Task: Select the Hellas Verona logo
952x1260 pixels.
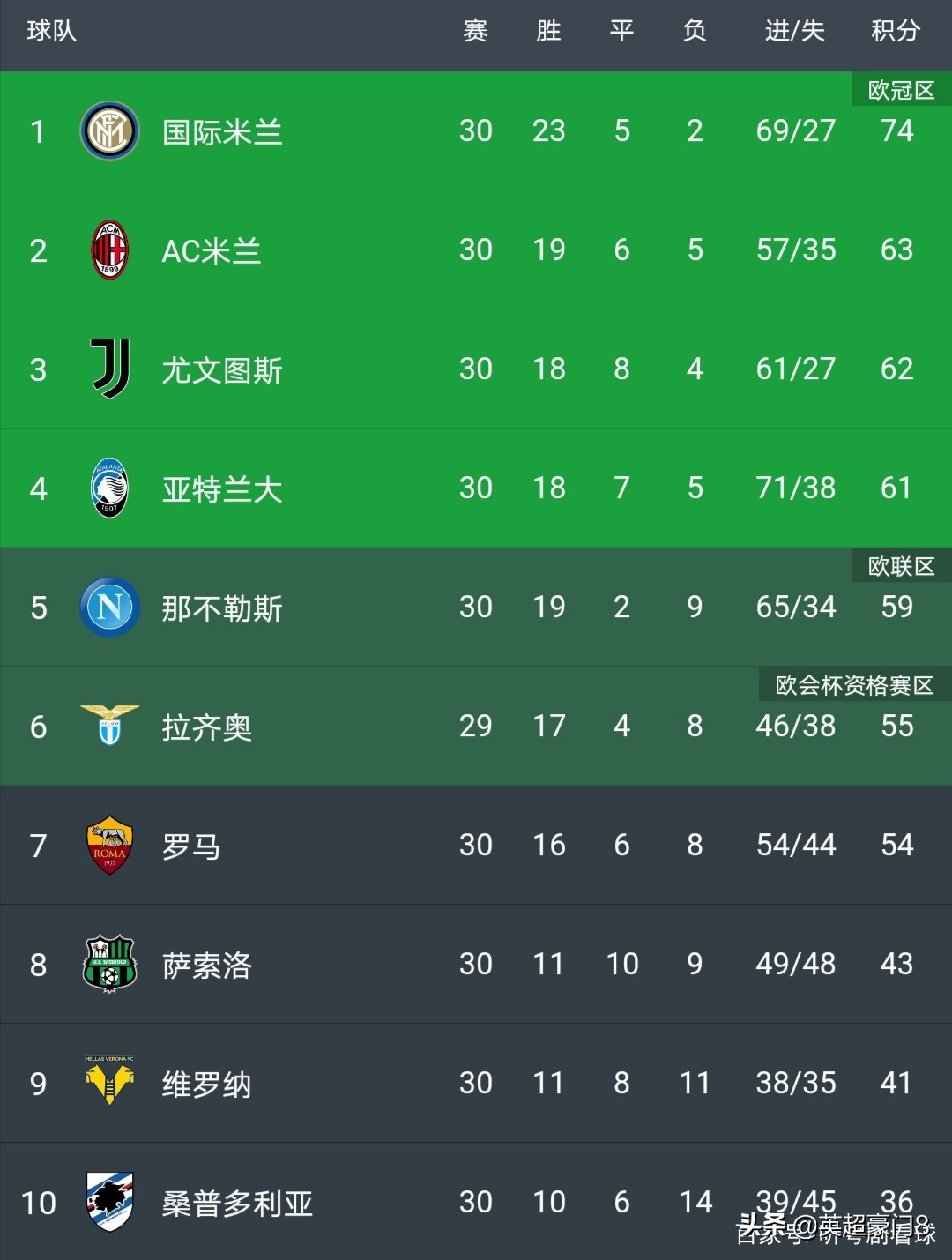Action: tap(109, 1081)
